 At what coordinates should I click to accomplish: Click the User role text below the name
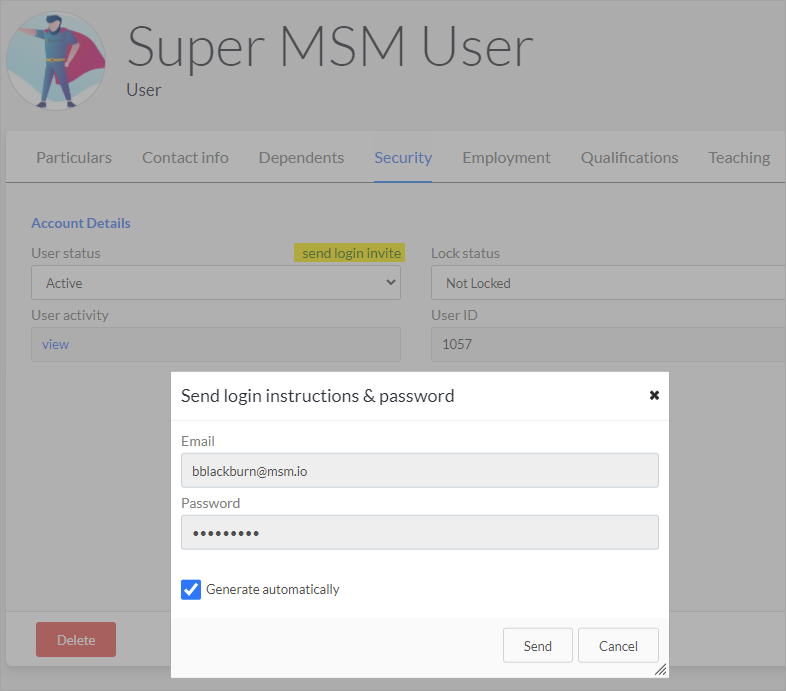144,90
